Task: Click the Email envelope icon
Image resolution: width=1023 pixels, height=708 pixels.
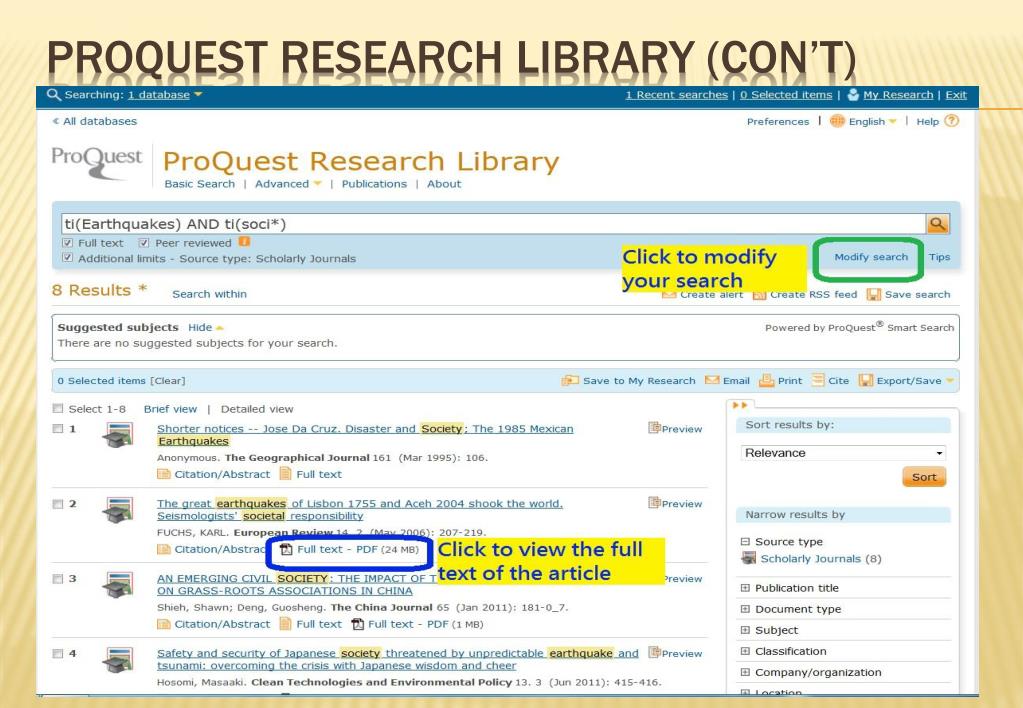Action: pos(712,380)
